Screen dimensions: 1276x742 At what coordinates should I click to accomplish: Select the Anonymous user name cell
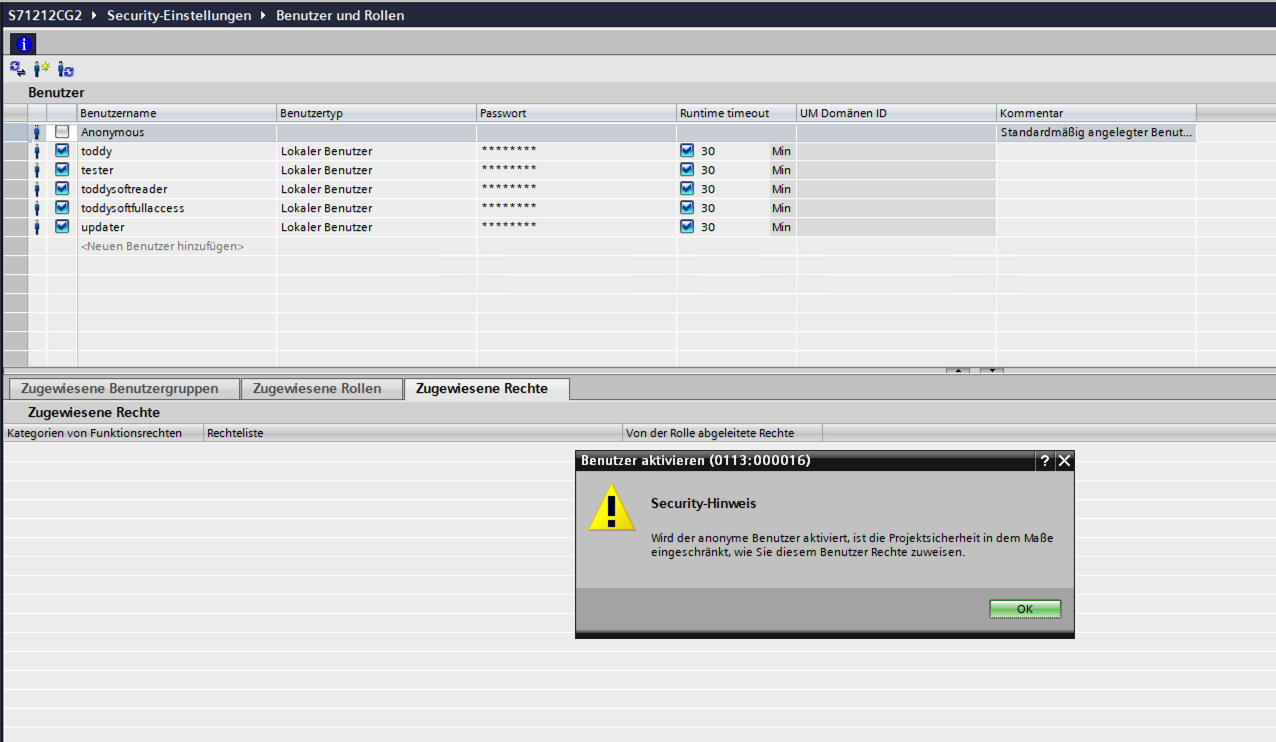(177, 132)
